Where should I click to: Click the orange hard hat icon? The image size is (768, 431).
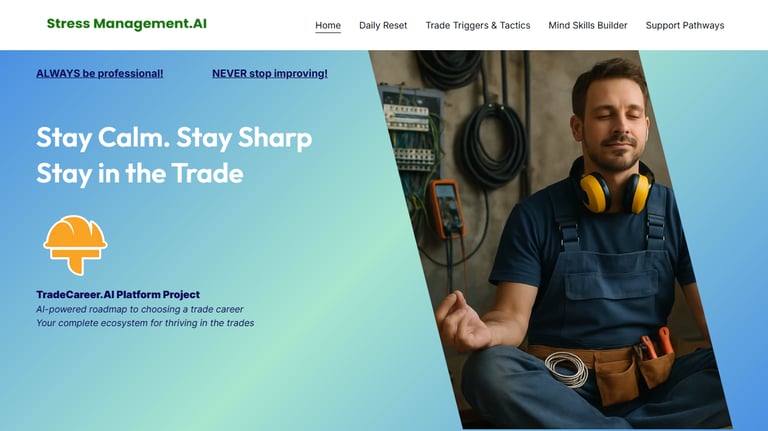pos(75,245)
